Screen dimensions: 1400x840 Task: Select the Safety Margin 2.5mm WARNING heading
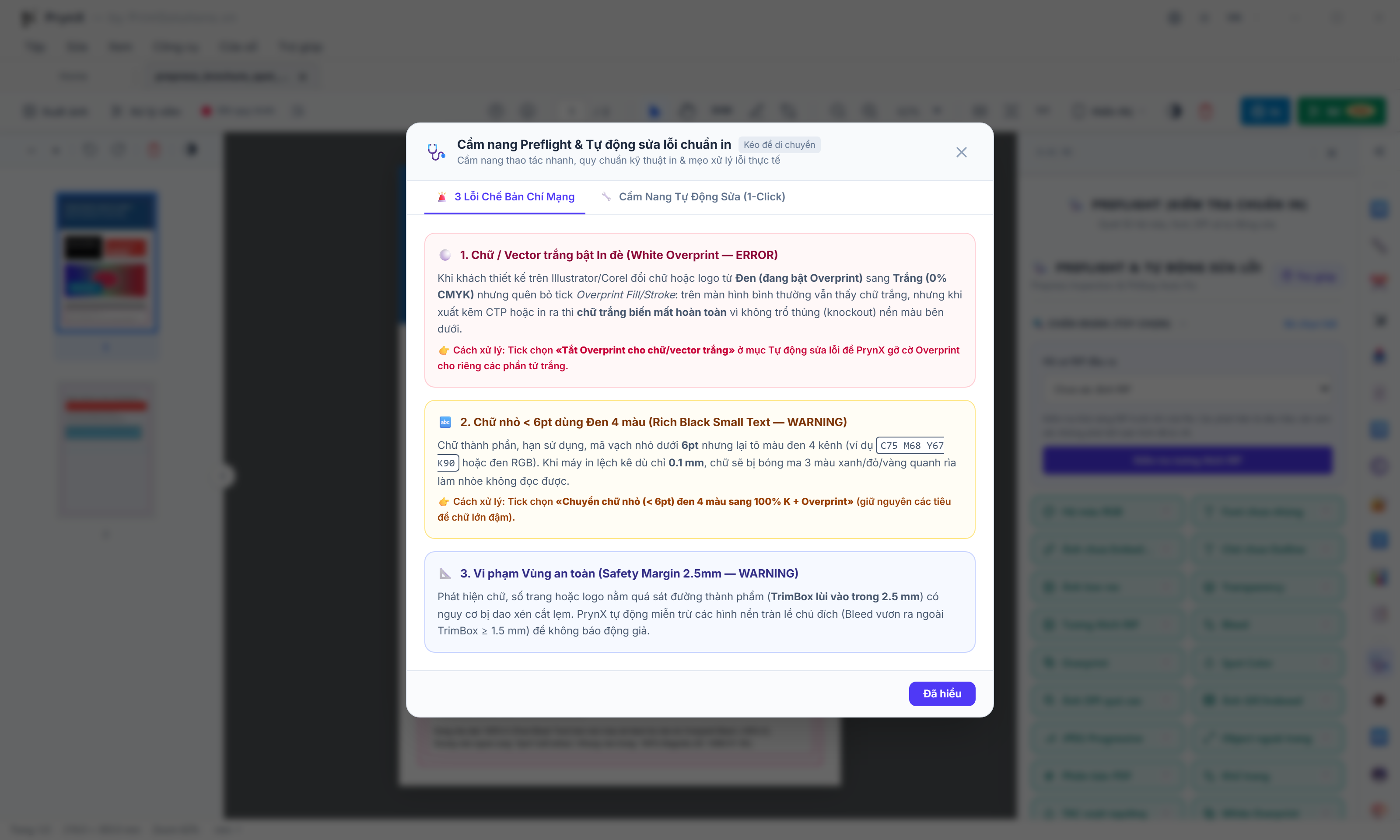pos(629,574)
